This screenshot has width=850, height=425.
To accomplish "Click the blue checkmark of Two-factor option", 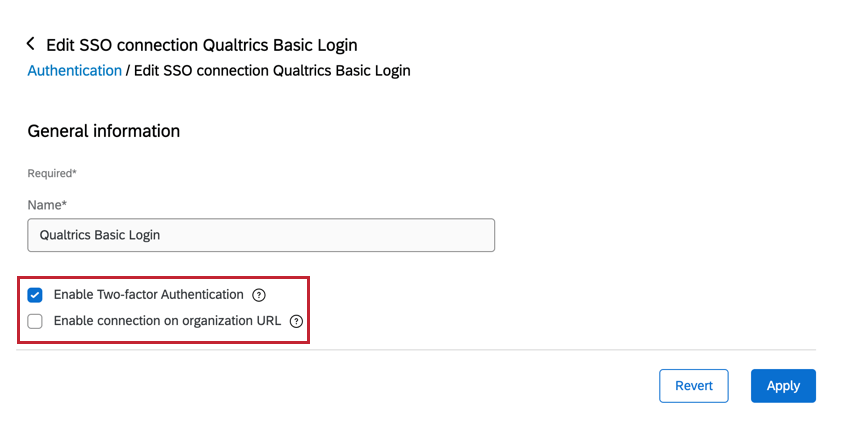I will tap(36, 295).
